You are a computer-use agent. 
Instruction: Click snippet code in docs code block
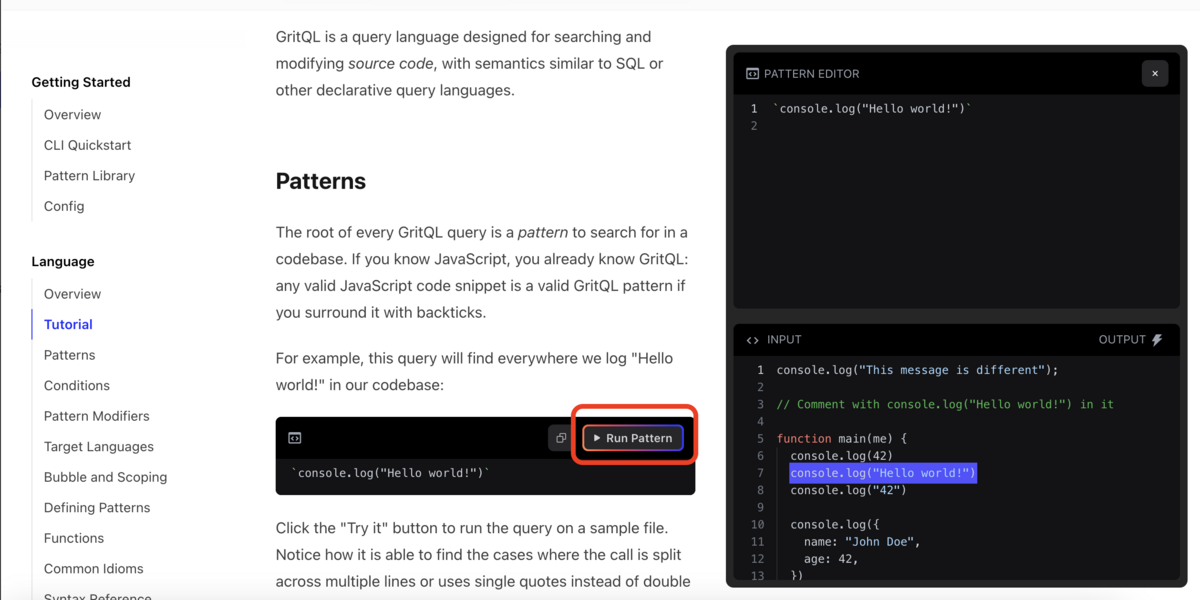(x=390, y=473)
